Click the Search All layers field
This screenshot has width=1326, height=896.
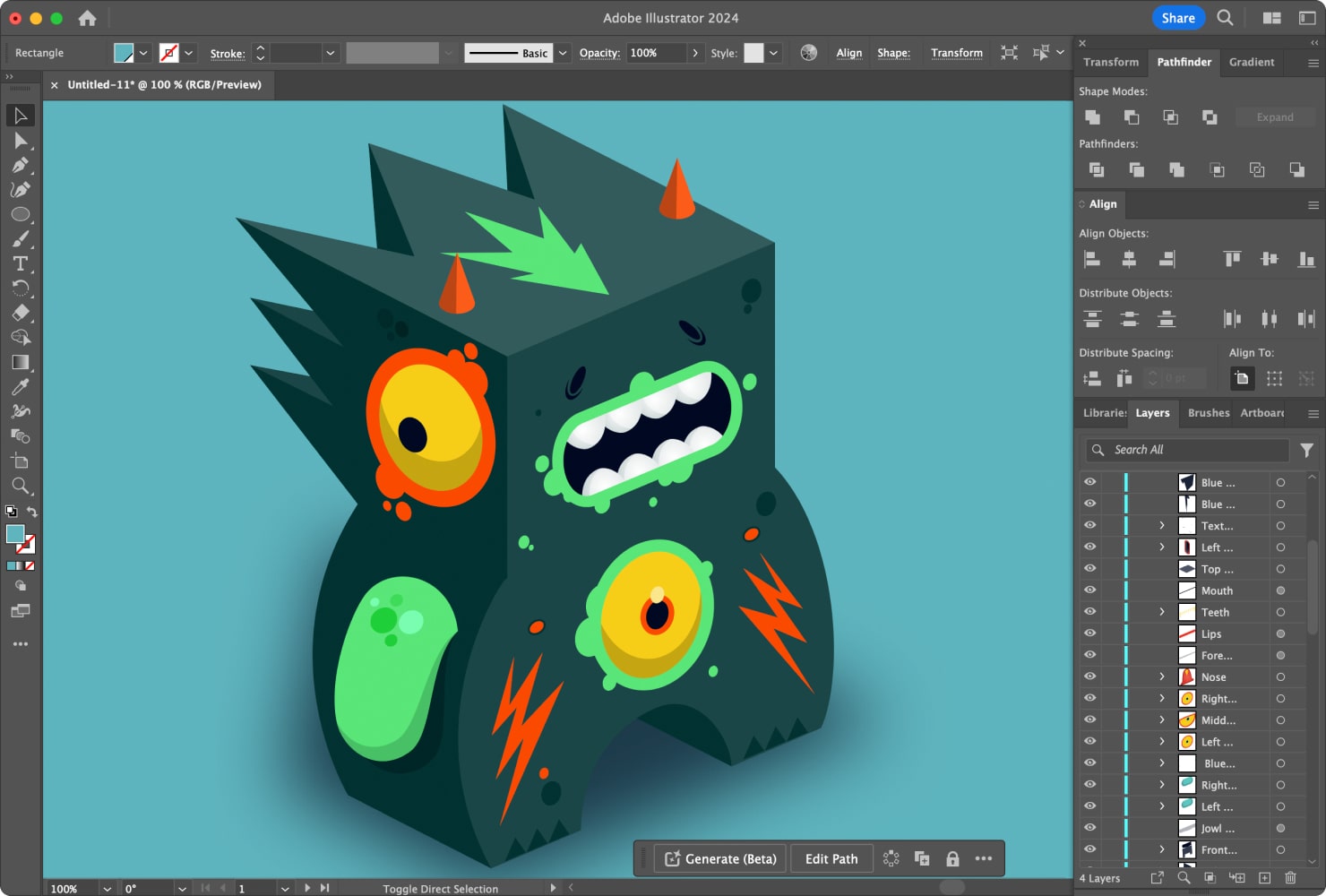(x=1188, y=450)
